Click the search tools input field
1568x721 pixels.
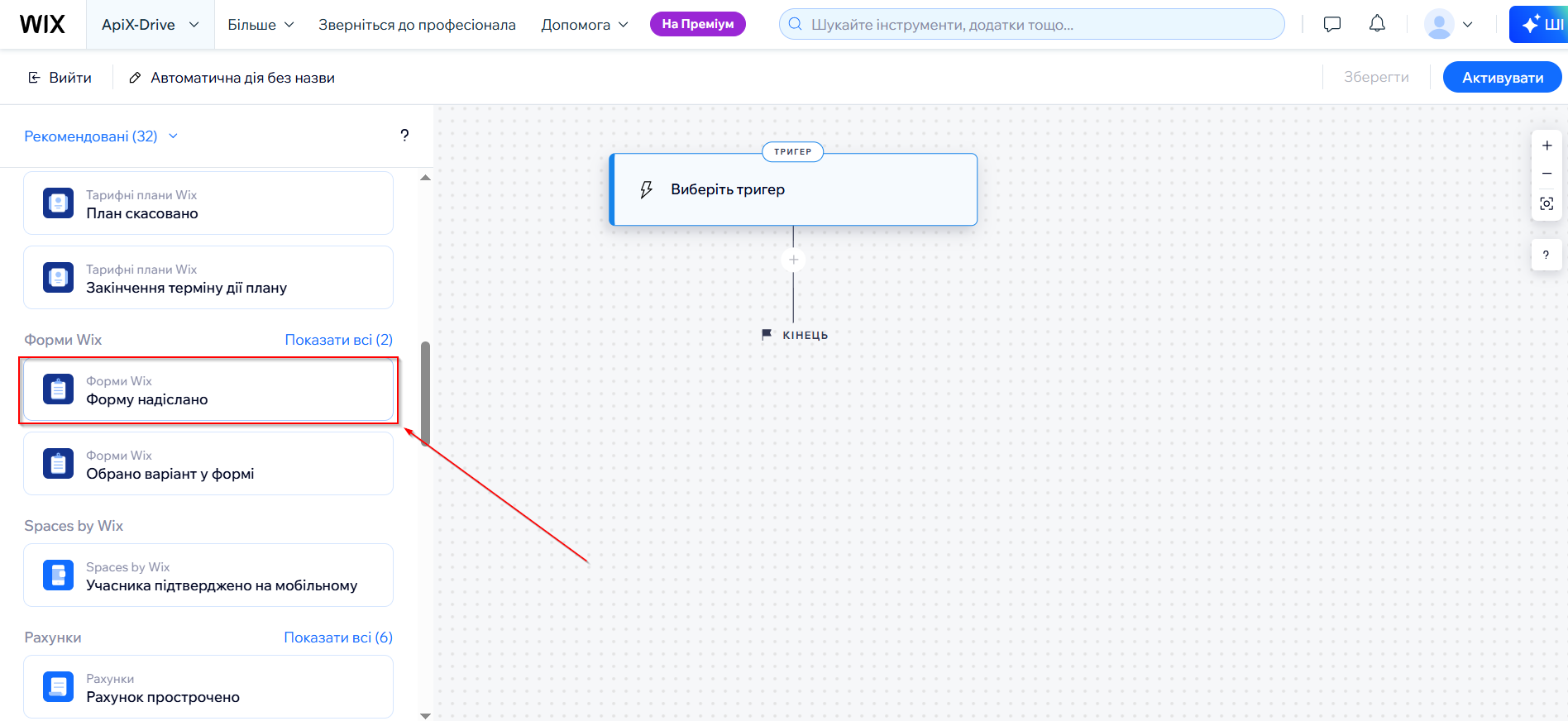pos(1032,24)
